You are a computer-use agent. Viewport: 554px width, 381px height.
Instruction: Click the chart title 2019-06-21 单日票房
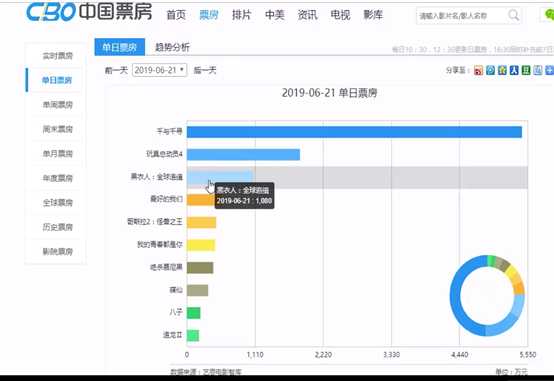329,93
